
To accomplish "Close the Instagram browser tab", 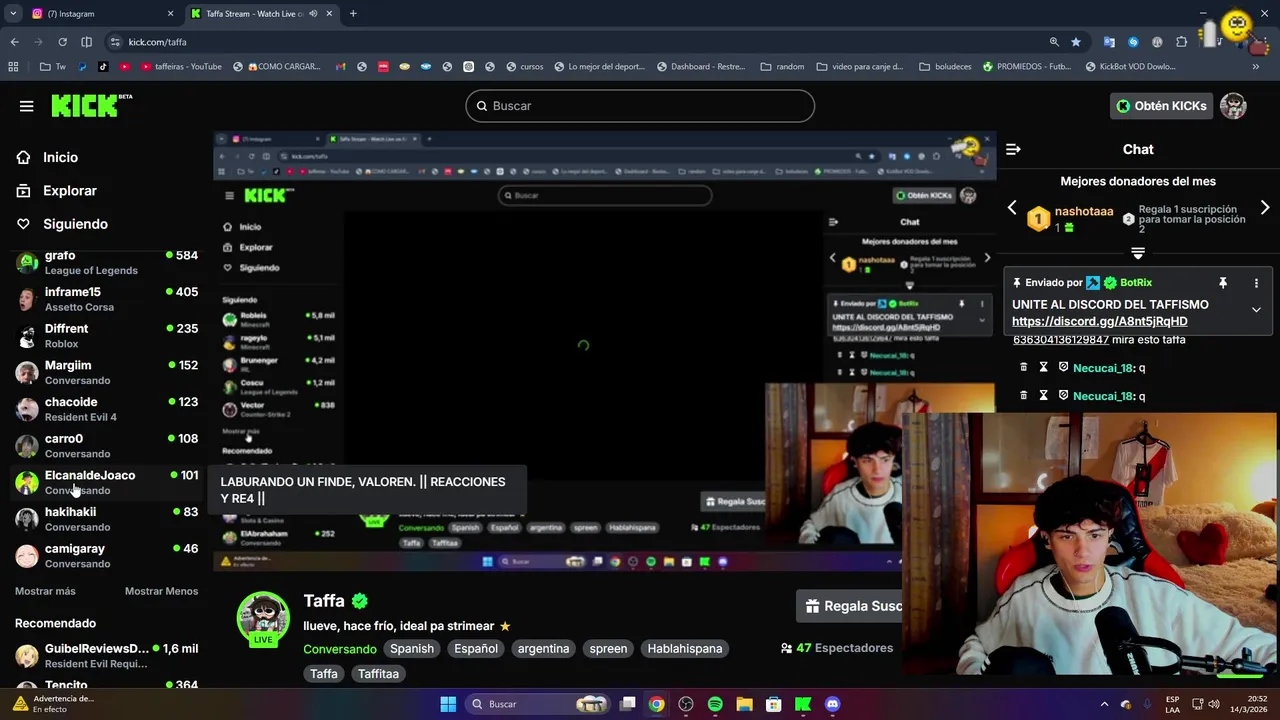I will [x=170, y=14].
